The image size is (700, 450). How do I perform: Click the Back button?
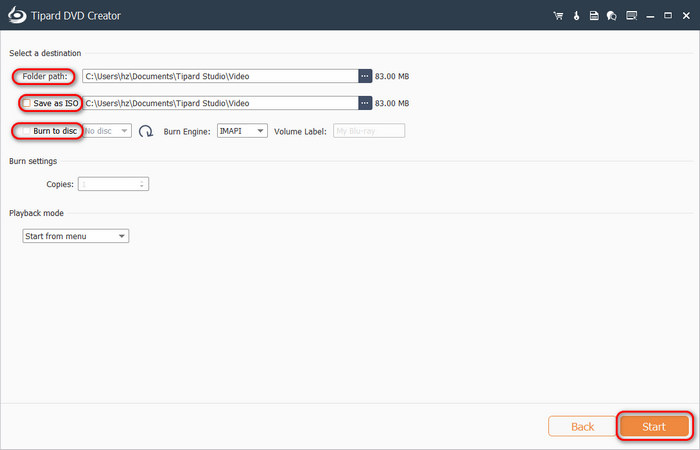(x=582, y=427)
